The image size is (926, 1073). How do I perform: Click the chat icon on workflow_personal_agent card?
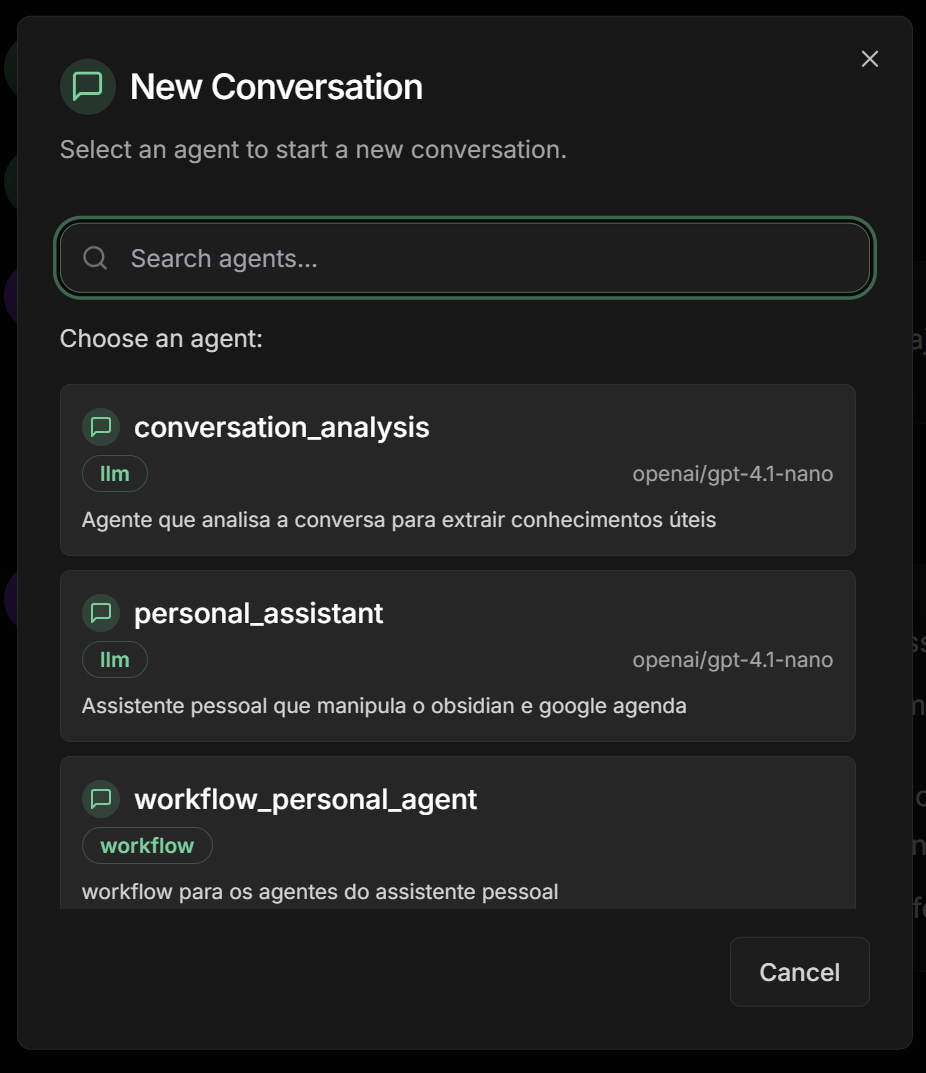click(x=101, y=799)
